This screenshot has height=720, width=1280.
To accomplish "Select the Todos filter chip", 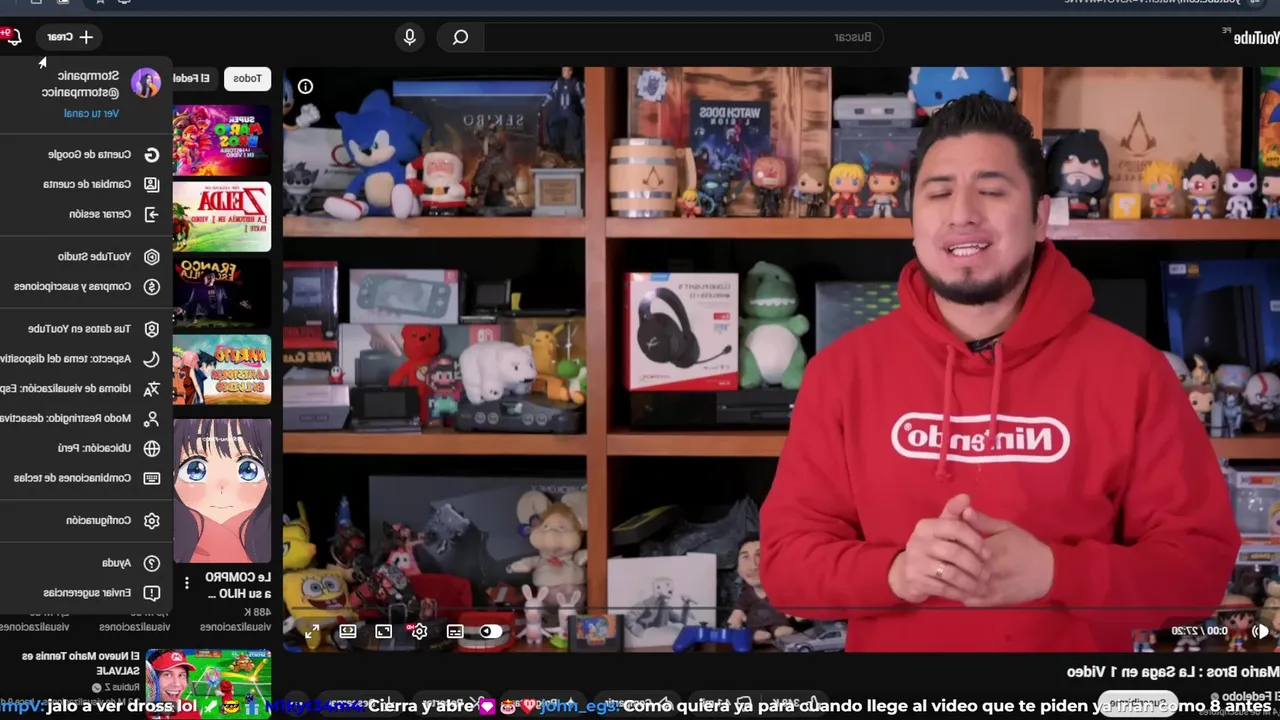I will click(x=247, y=78).
